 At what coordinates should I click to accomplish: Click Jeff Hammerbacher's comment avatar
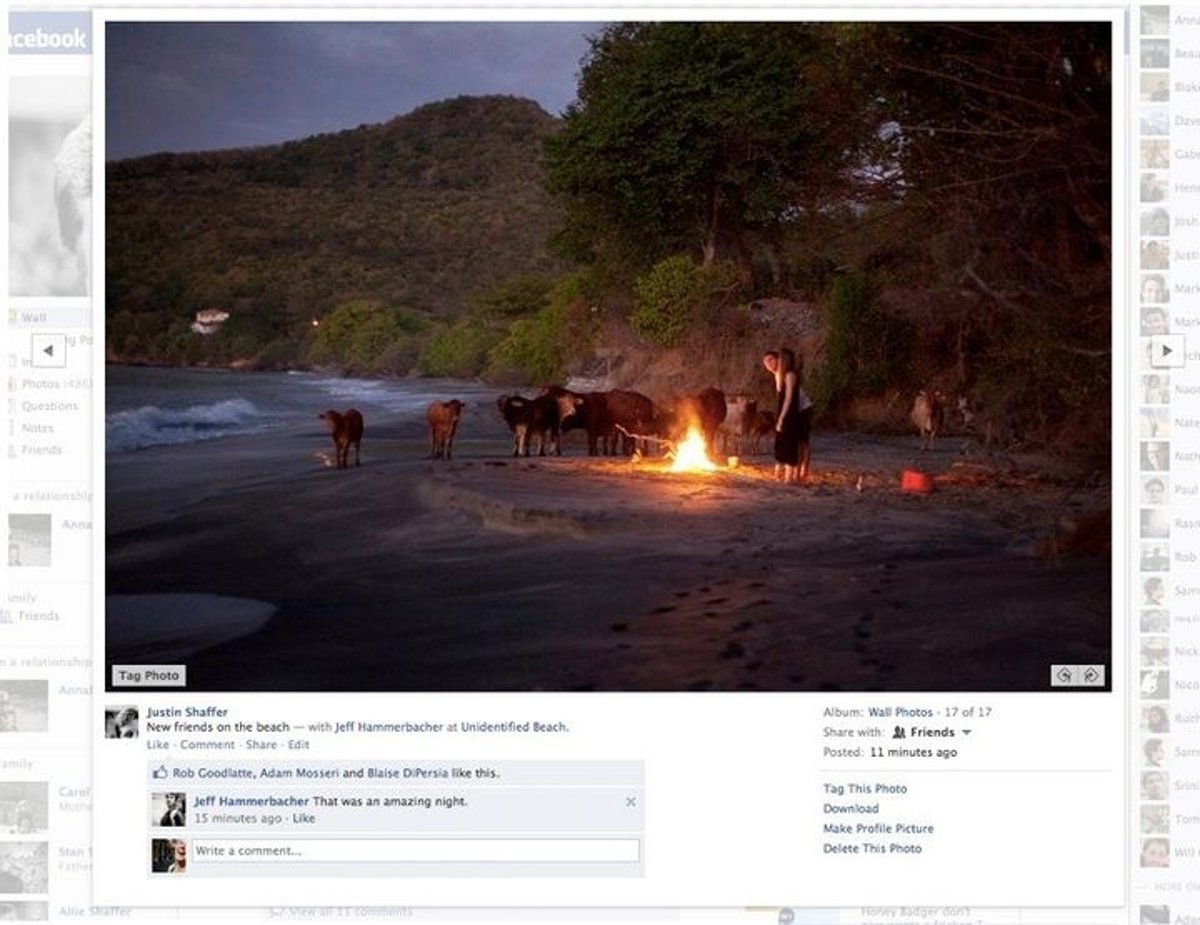[x=168, y=809]
